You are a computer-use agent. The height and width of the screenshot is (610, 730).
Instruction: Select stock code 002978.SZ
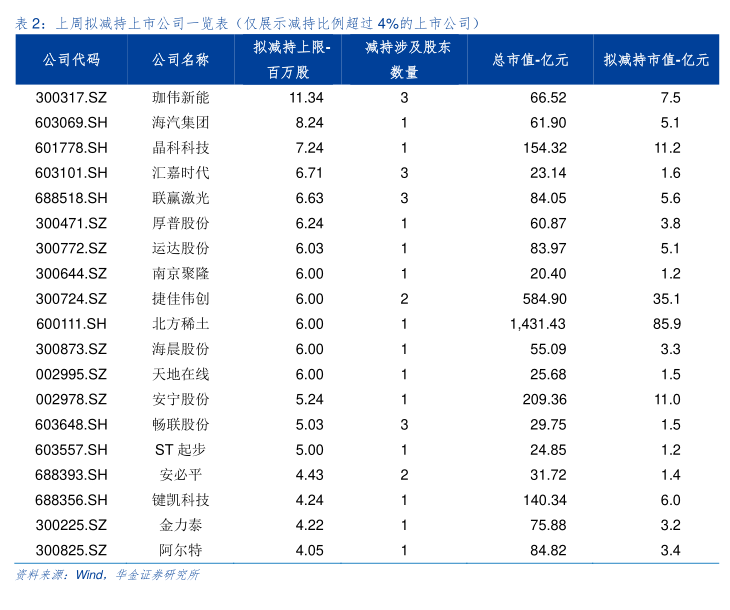[x=71, y=400]
